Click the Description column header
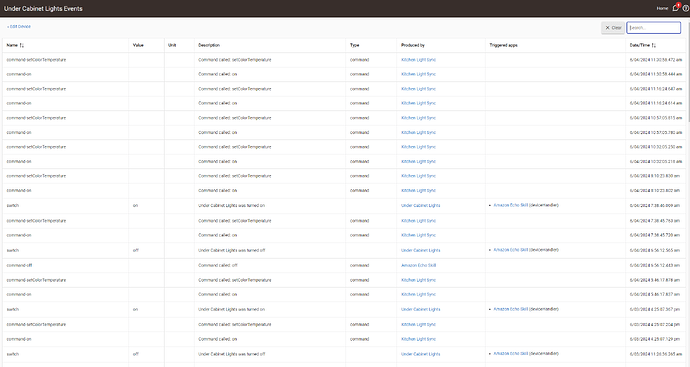 pyautogui.click(x=209, y=45)
